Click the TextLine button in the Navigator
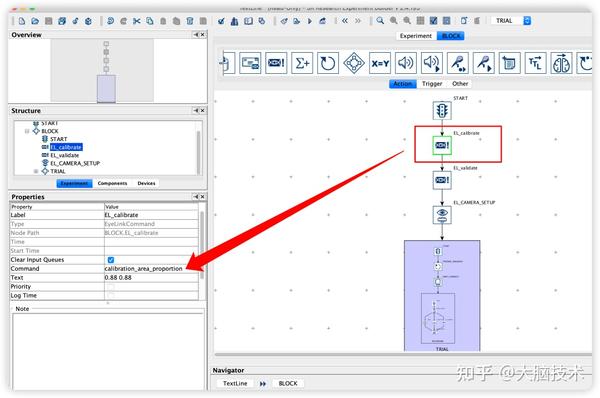The width and height of the screenshot is (600, 398). (x=235, y=383)
